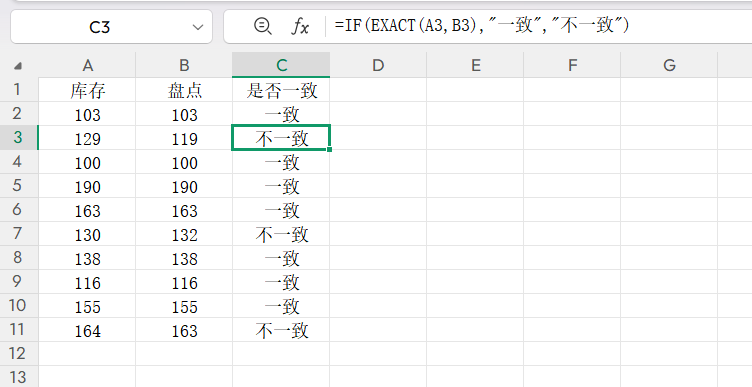Image resolution: width=752 pixels, height=387 pixels.
Task: Click cell C2 showing 一致
Action: point(282,114)
